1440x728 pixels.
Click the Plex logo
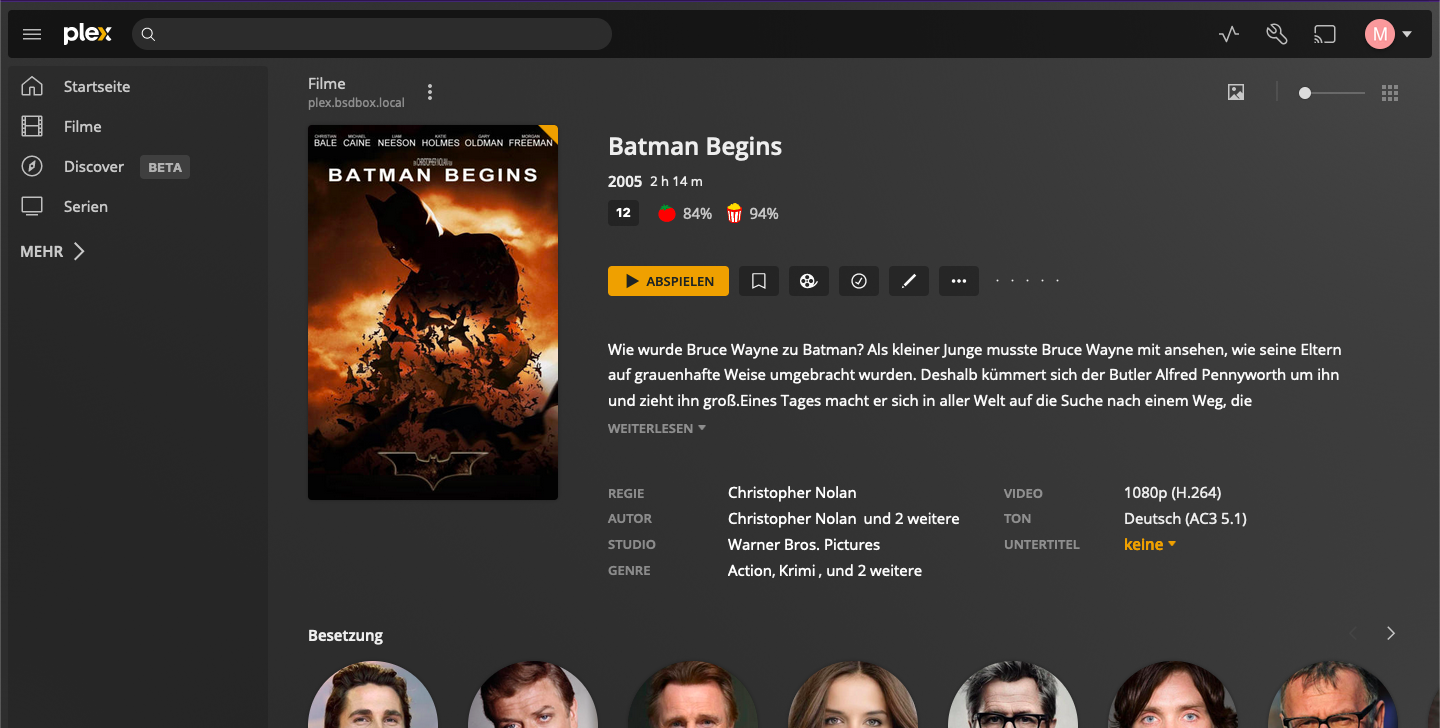(87, 34)
